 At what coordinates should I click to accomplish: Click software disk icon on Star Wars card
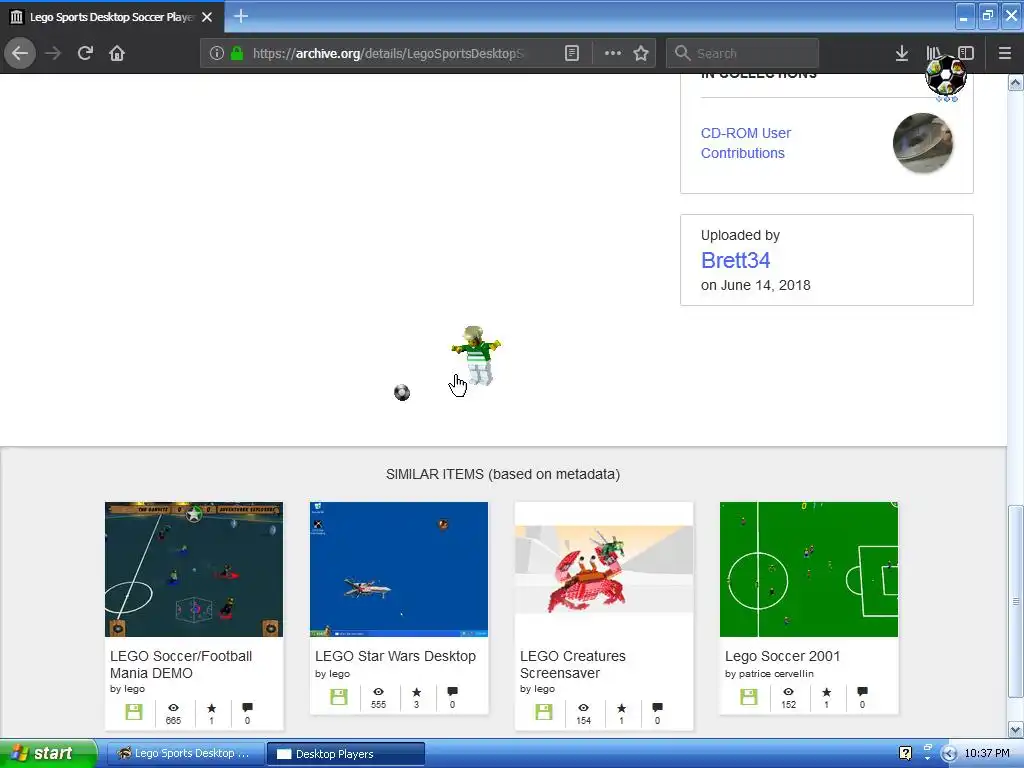point(339,696)
